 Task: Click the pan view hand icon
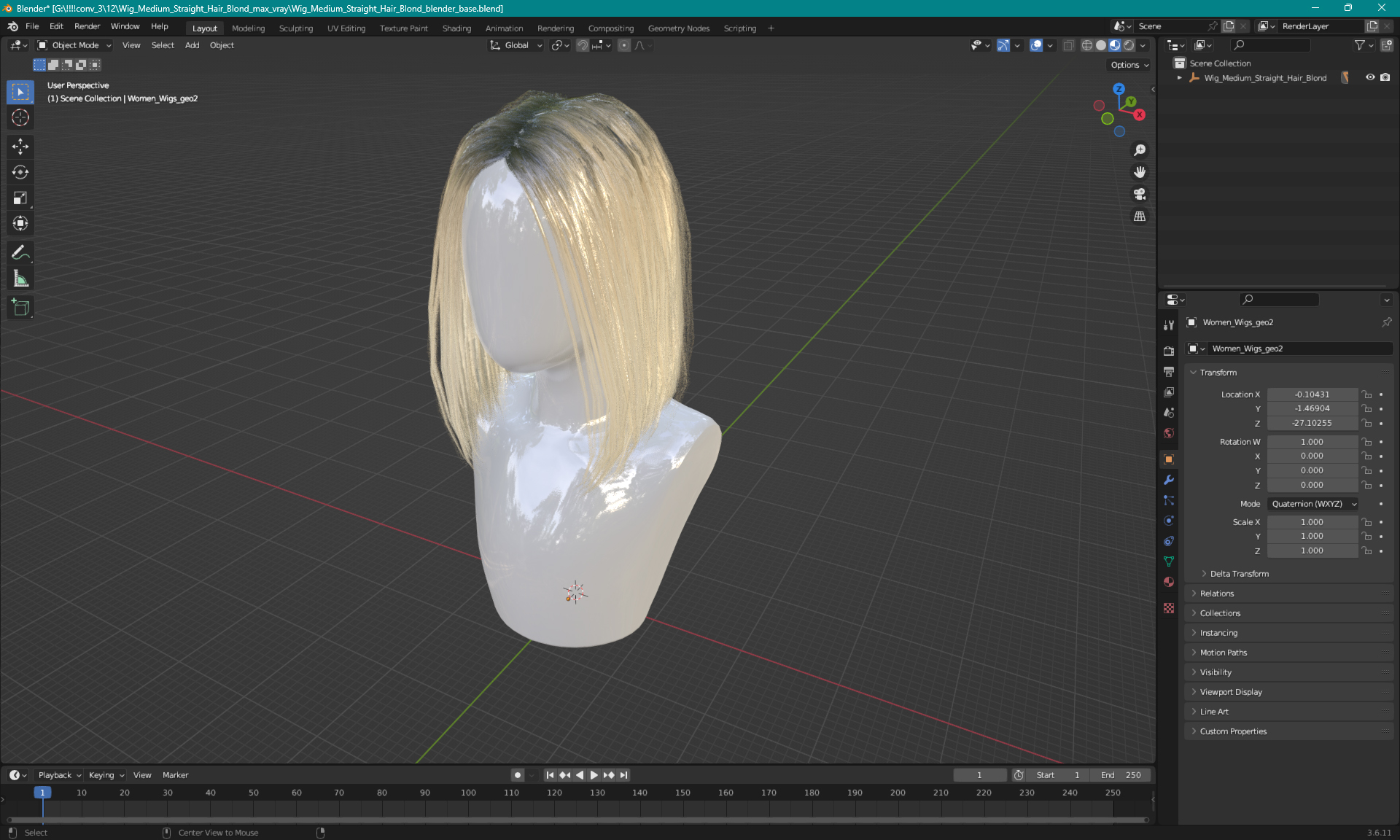tap(1140, 172)
